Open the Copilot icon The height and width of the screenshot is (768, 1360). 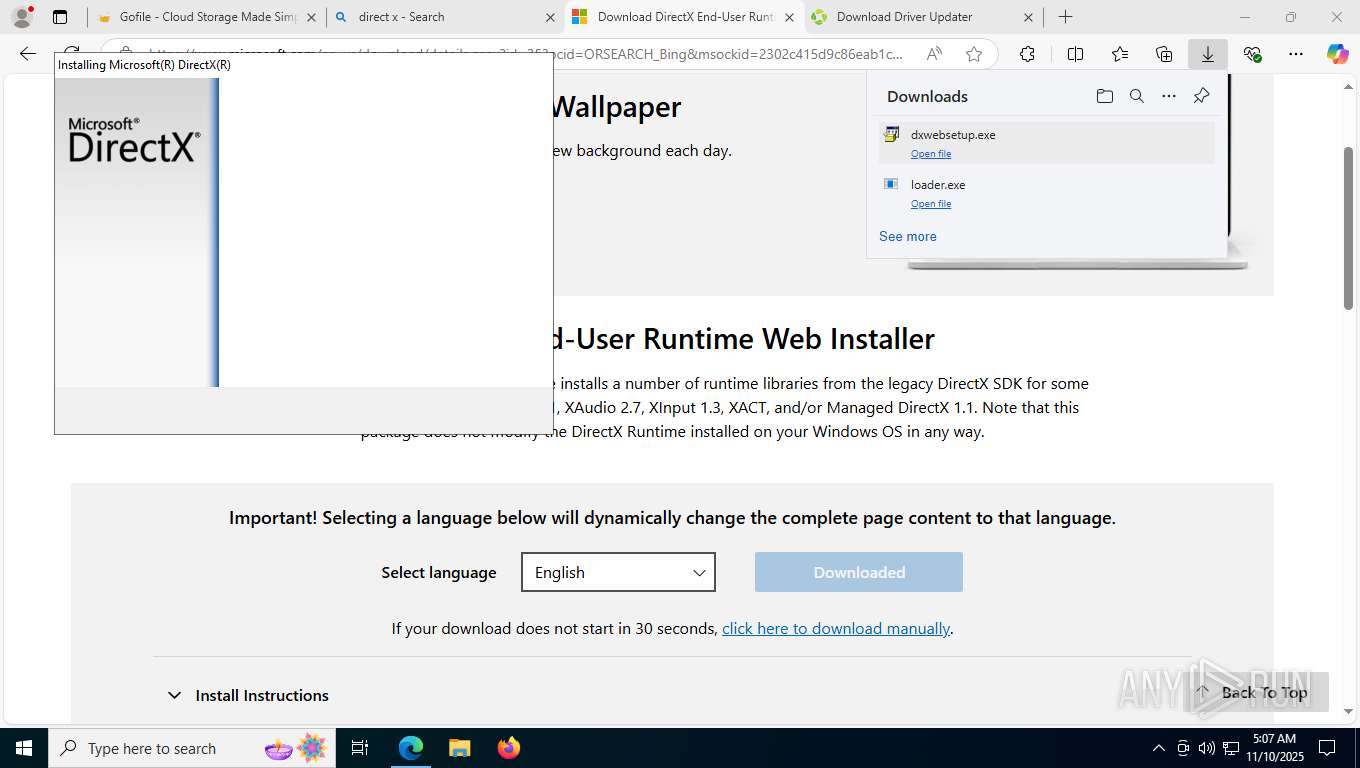[x=1338, y=54]
